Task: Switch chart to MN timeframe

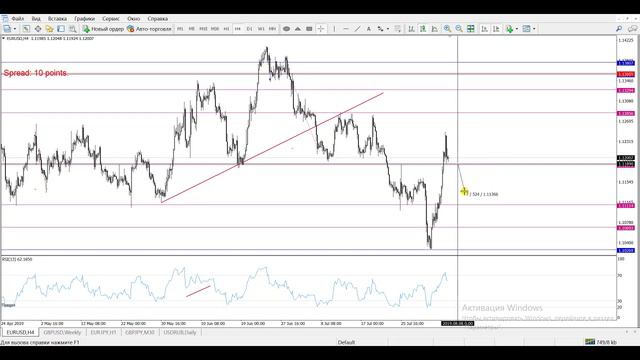Action: 272,29
